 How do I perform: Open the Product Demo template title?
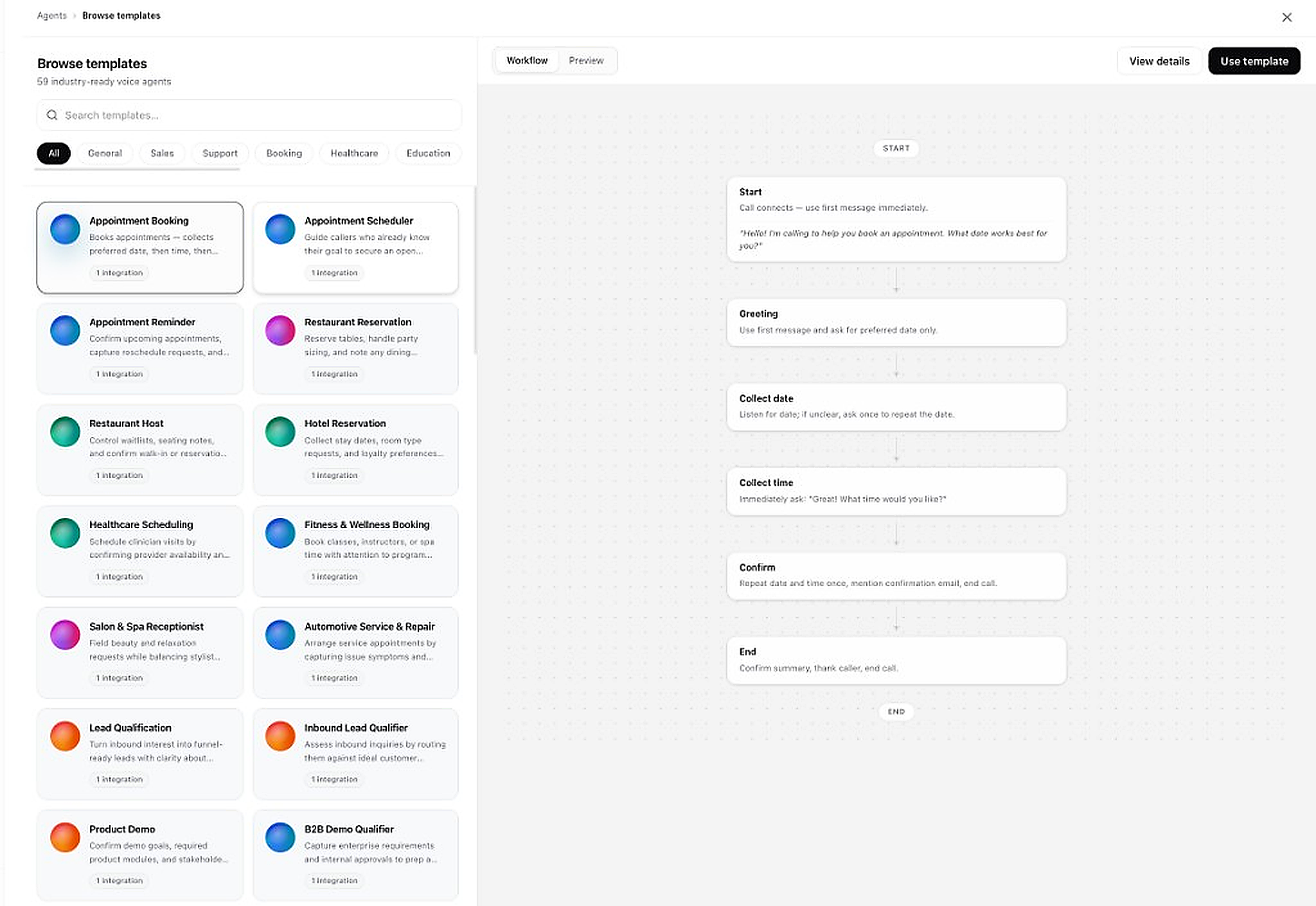(122, 830)
